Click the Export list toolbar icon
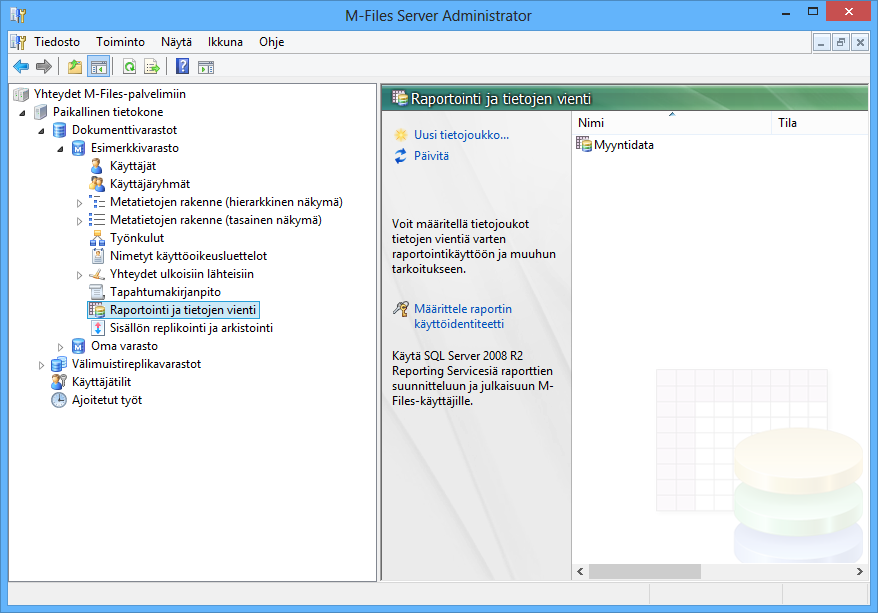 (x=152, y=67)
